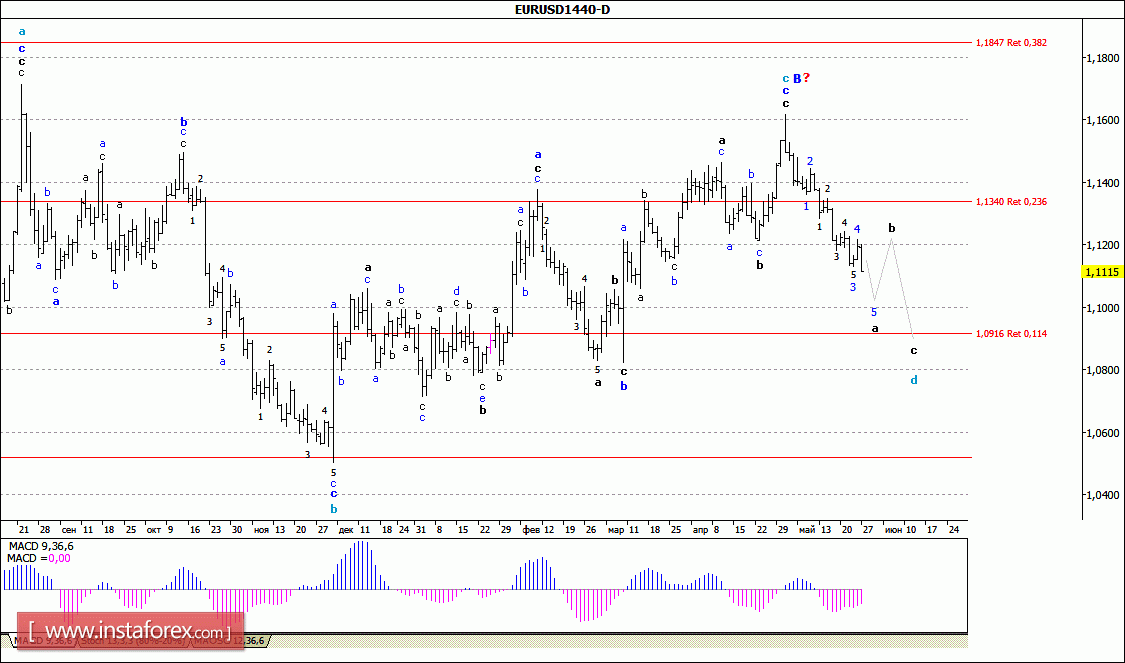Click the EURUSD1440-D chart title
The width and height of the screenshot is (1125, 663).
(x=562, y=9)
